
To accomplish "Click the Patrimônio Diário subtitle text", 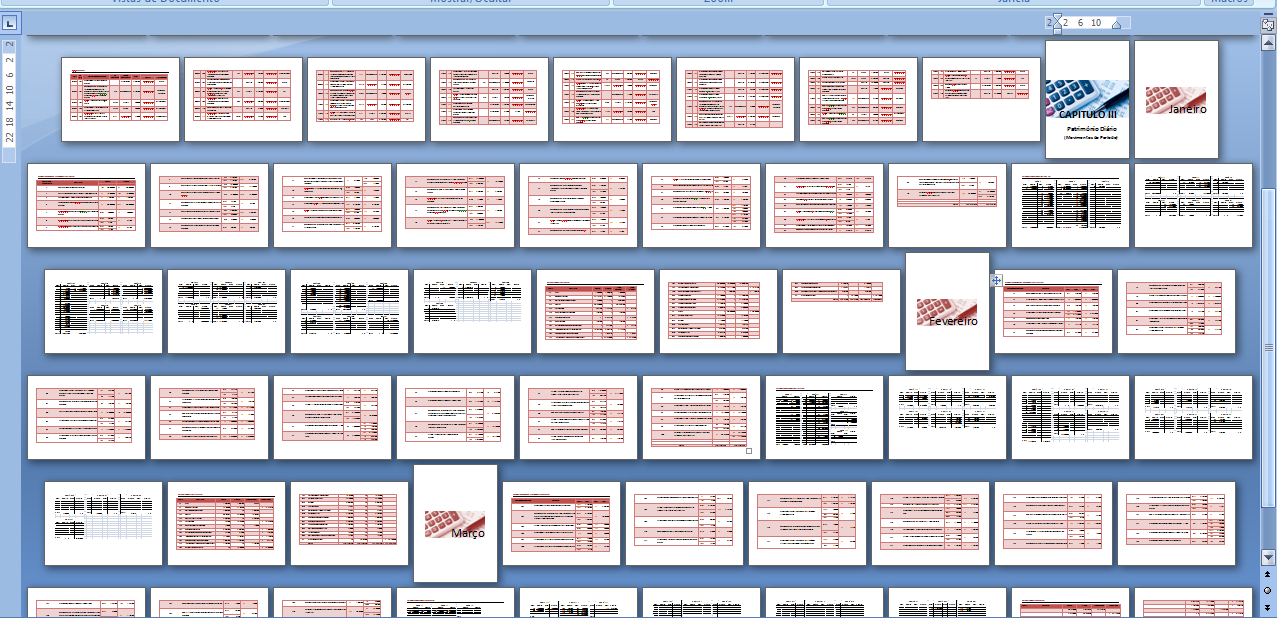I will pos(1091,129).
